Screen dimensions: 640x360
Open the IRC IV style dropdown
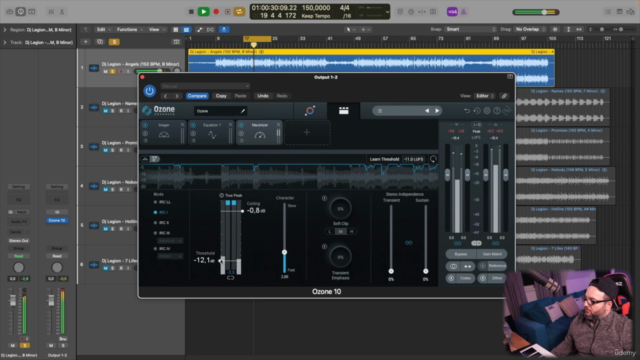[x=170, y=256]
